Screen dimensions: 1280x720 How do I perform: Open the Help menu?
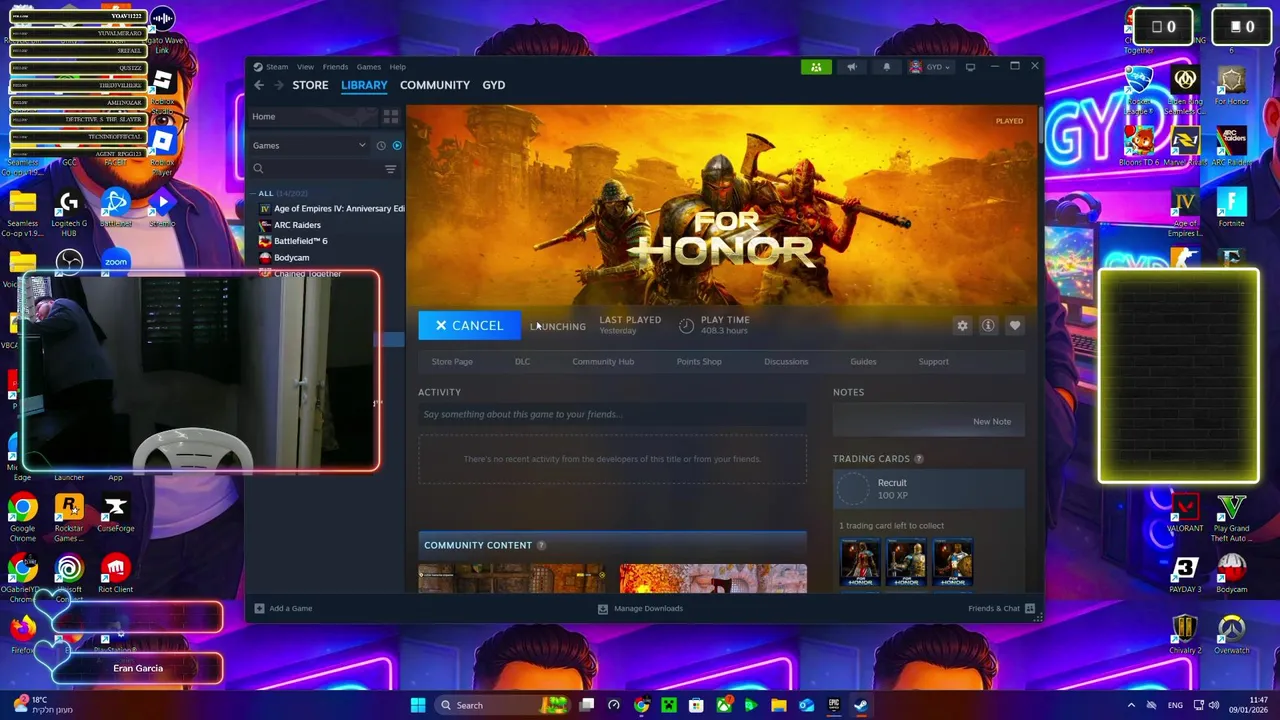(x=397, y=67)
